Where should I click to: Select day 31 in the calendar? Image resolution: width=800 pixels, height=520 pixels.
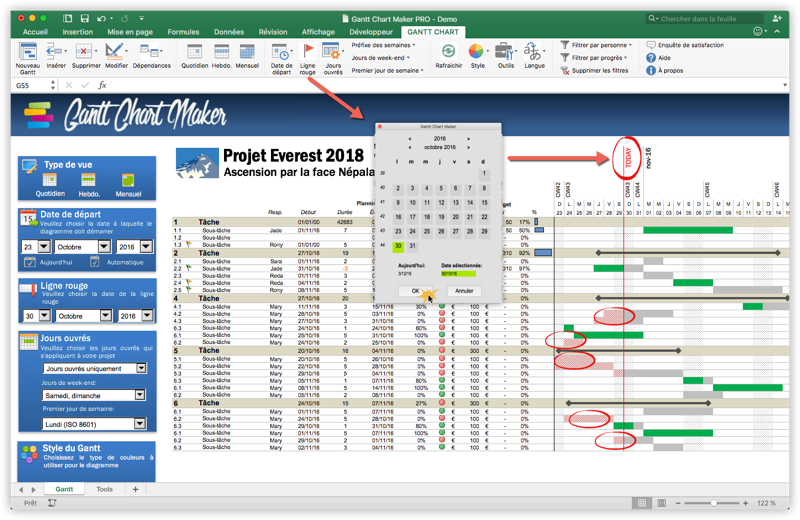tap(412, 246)
